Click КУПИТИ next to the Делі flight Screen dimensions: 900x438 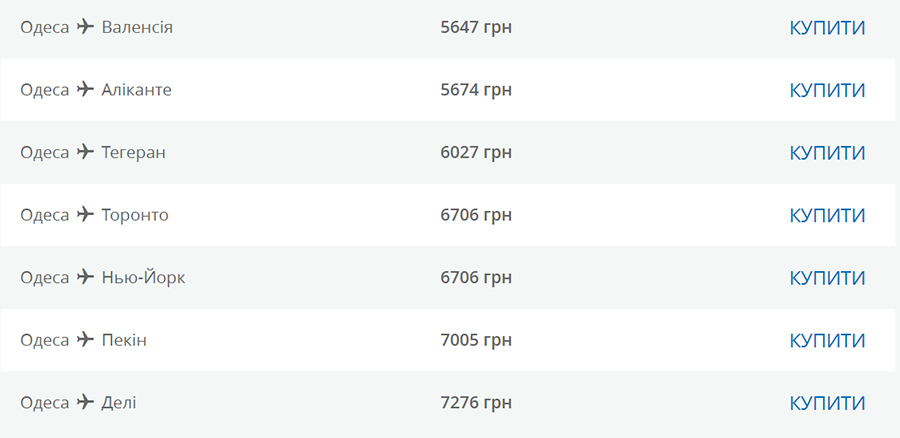pyautogui.click(x=827, y=403)
